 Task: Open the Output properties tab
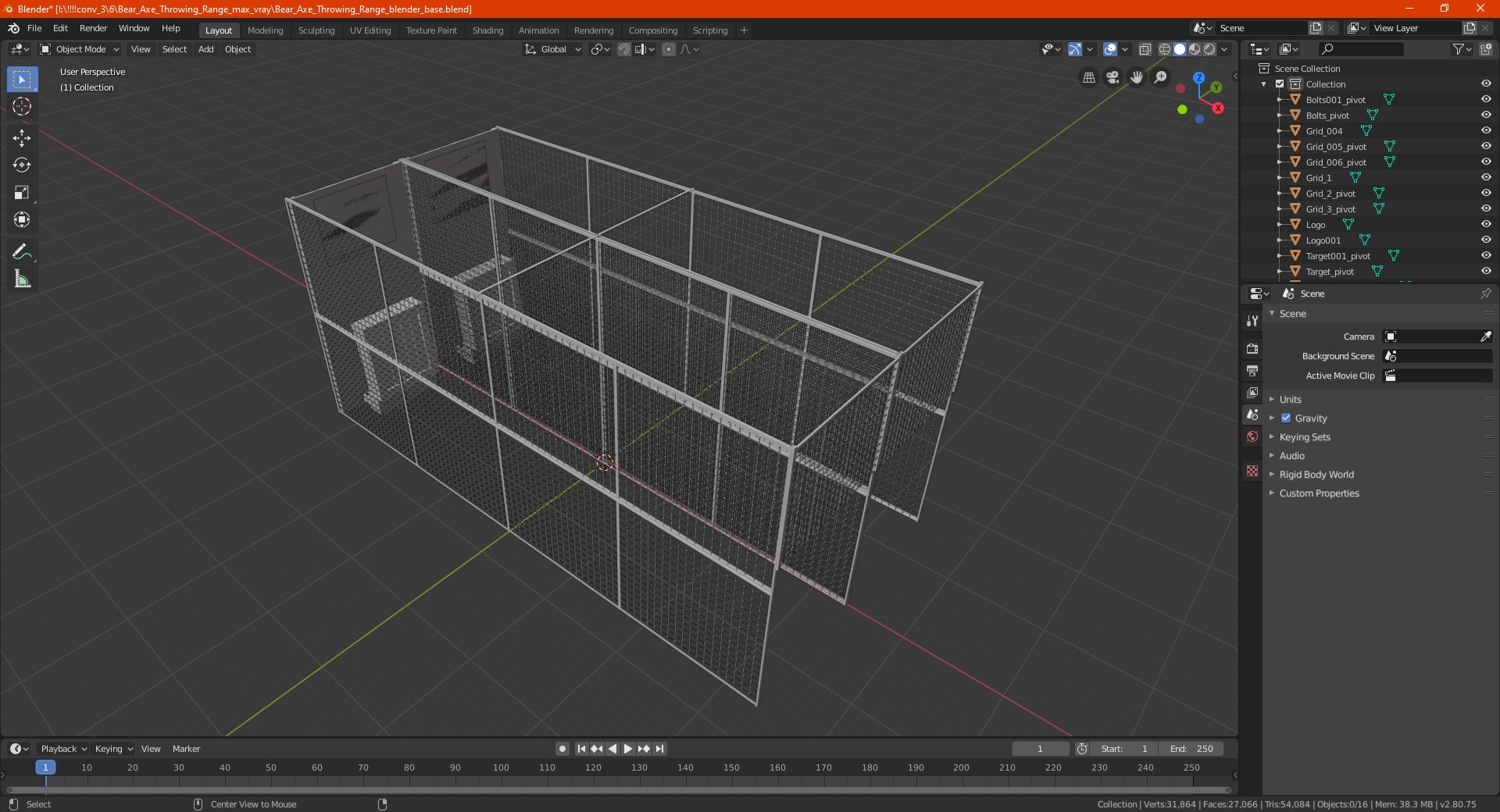point(1252,370)
